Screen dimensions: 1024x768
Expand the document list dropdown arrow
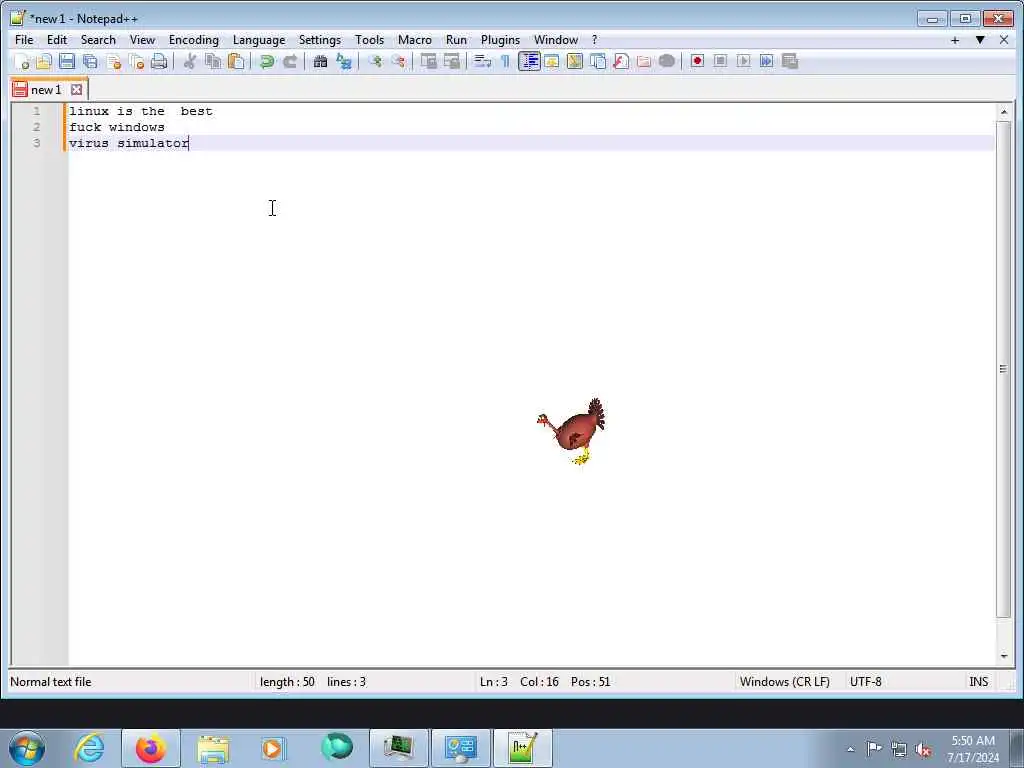point(980,40)
